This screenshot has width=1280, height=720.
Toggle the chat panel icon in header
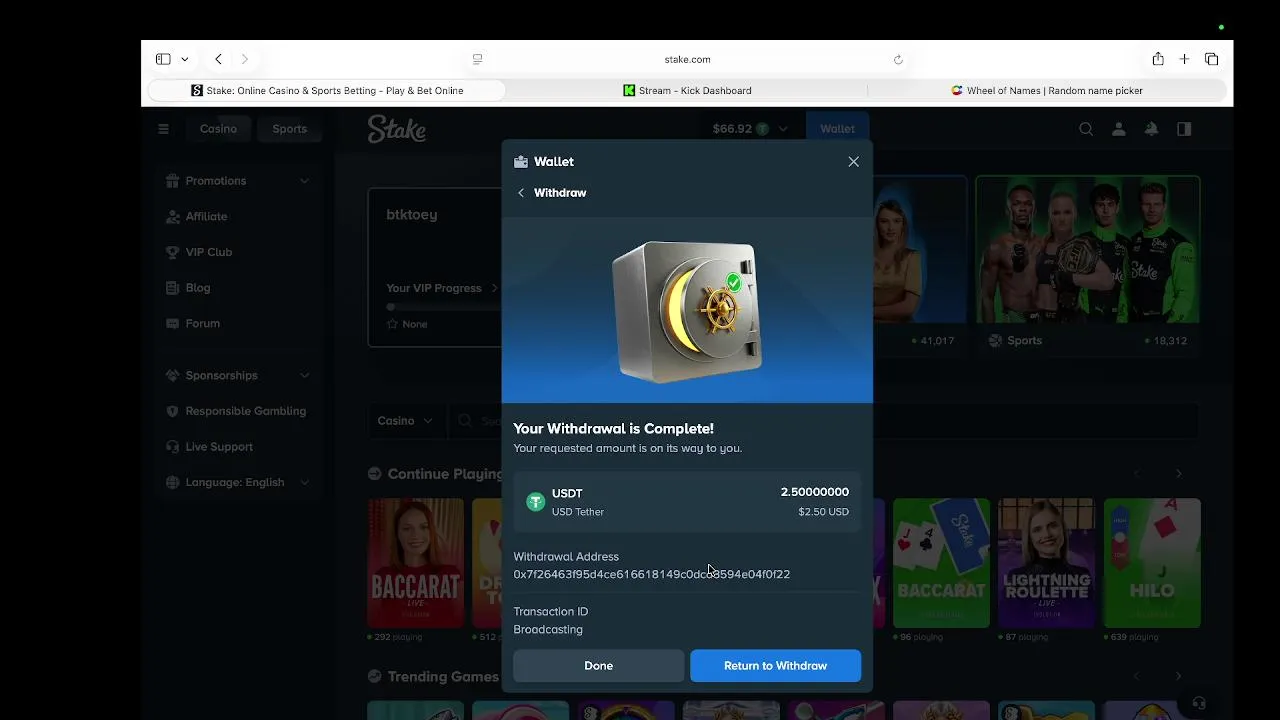1184,128
